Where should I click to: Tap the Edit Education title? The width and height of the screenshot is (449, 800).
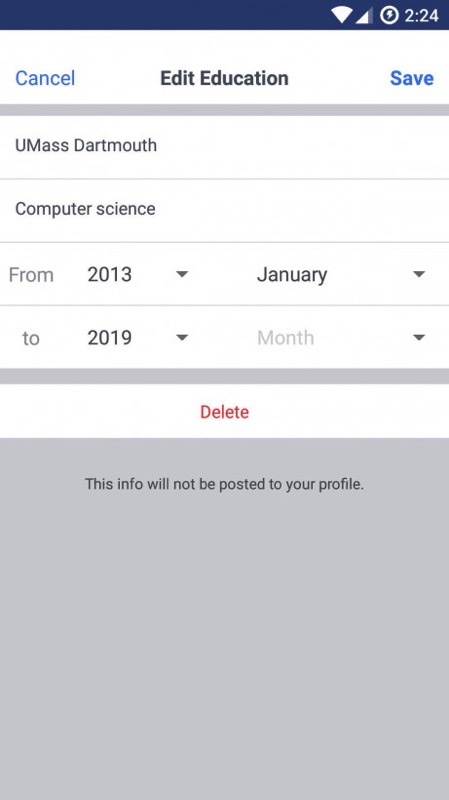pos(224,78)
